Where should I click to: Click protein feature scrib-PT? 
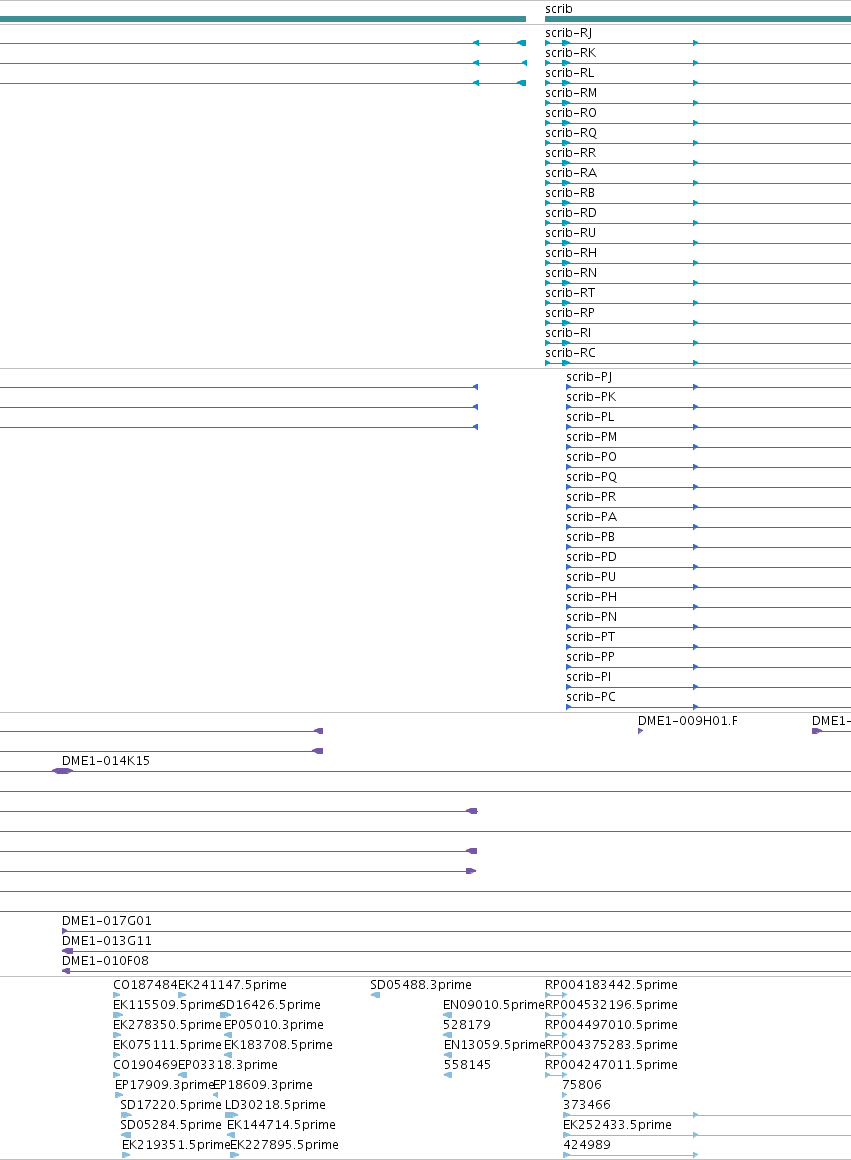coord(591,636)
